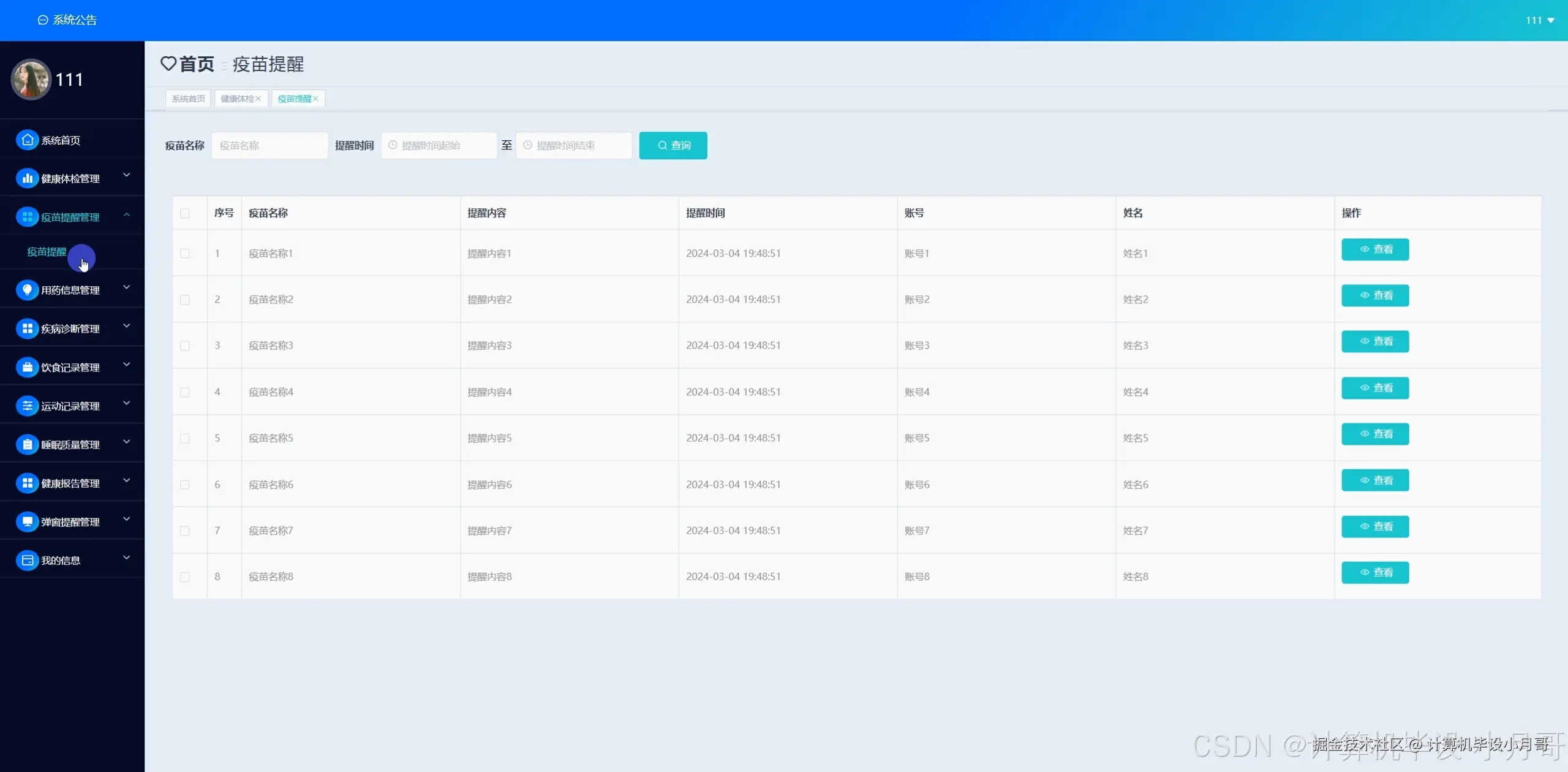Click the 饮食记录管理 briefcase icon
Image resolution: width=1568 pixels, height=772 pixels.
pos(27,368)
